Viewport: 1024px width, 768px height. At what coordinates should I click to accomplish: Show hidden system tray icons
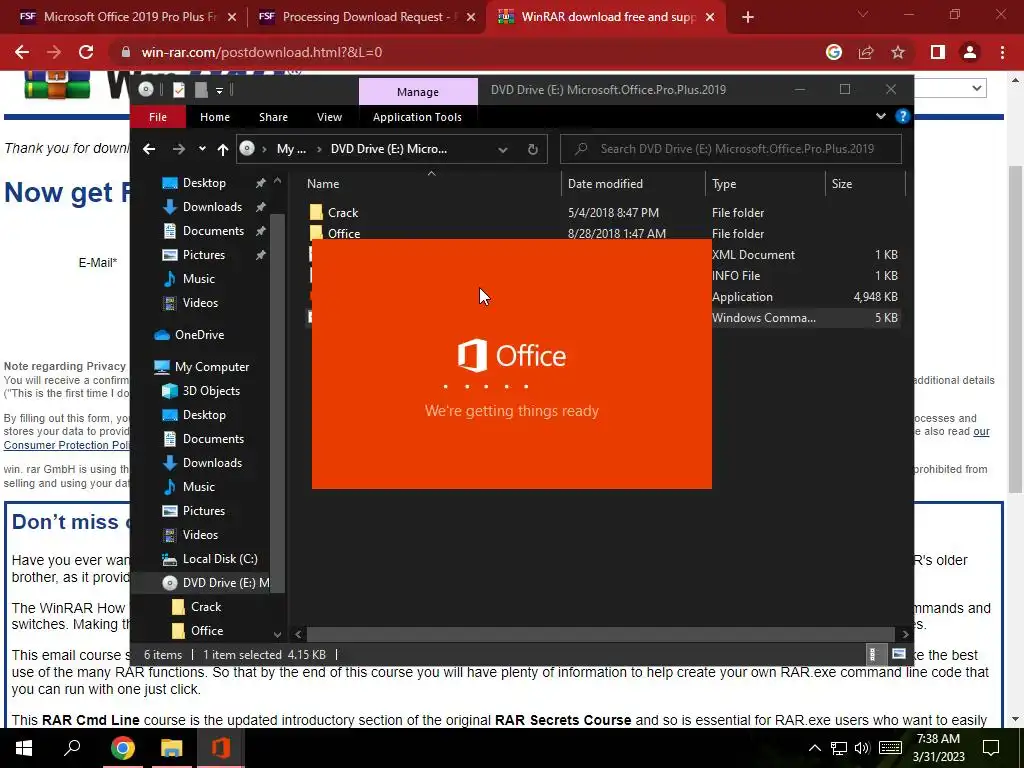[814, 748]
